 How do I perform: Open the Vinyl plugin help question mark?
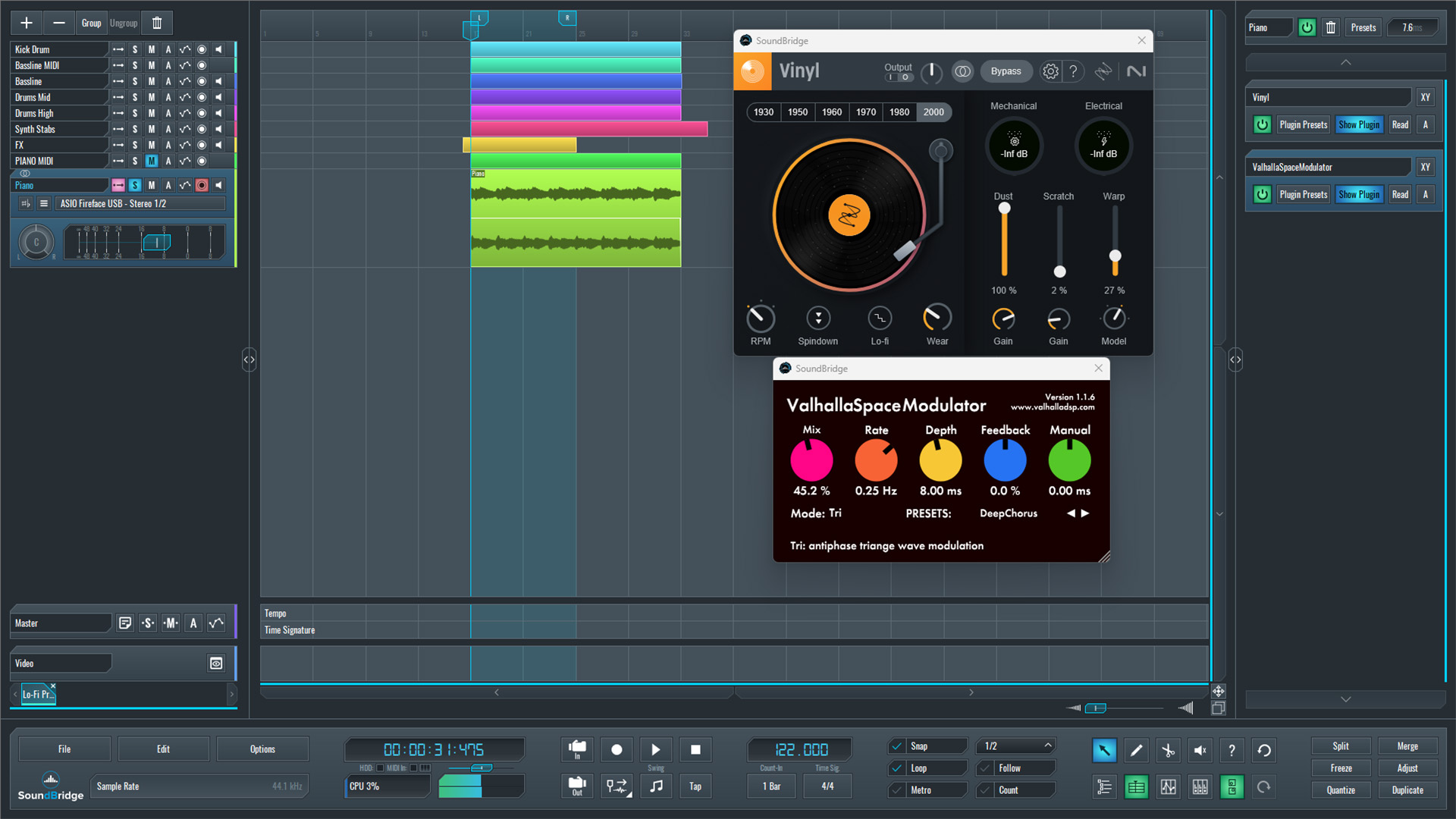coord(1073,71)
